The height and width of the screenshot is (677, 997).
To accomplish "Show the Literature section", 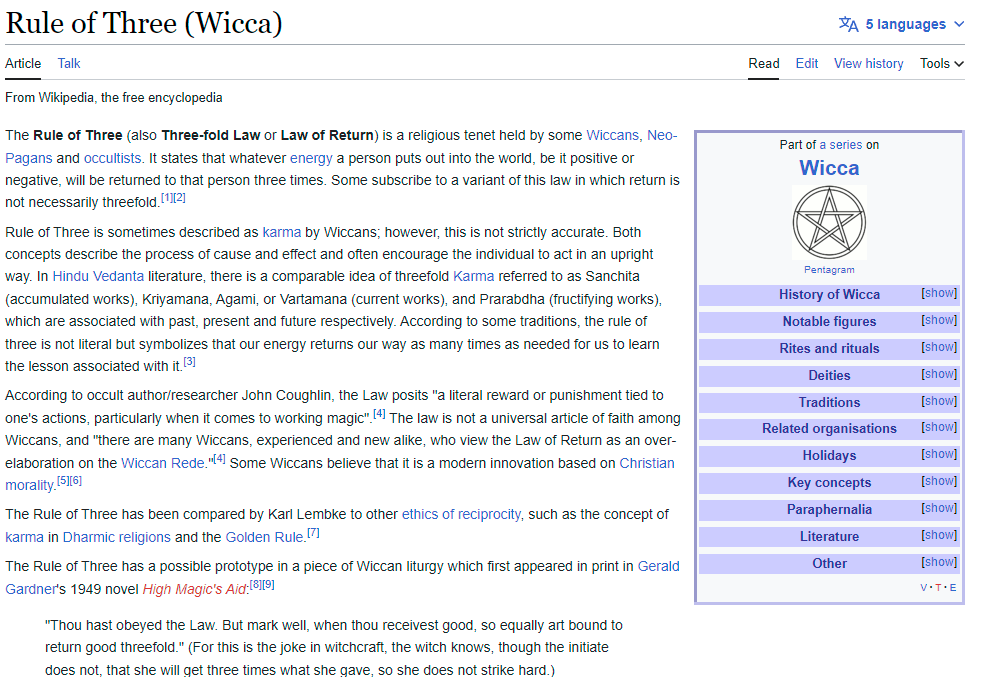I will click(x=939, y=535).
